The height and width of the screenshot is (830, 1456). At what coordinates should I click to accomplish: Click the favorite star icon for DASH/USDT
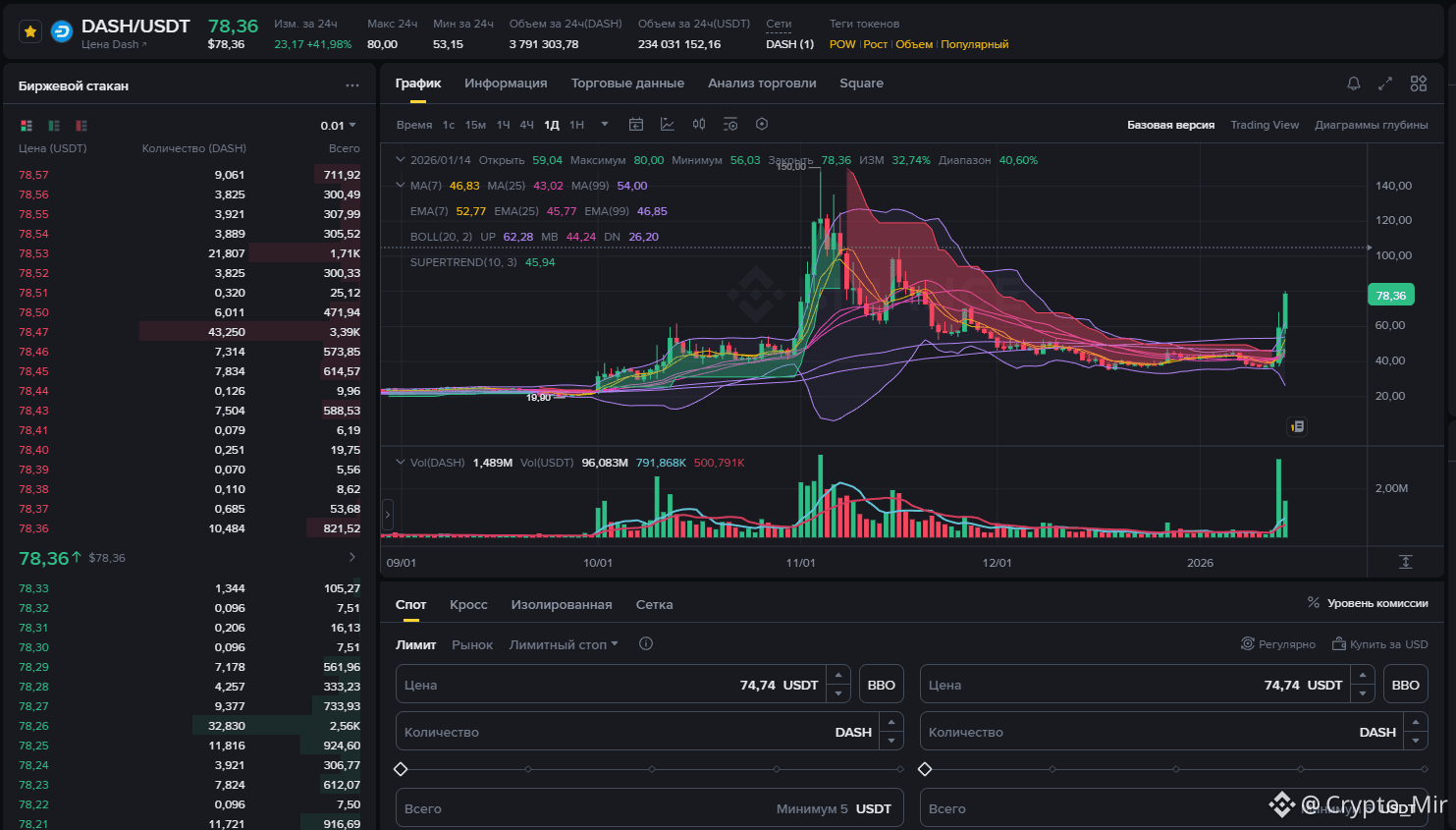[30, 32]
